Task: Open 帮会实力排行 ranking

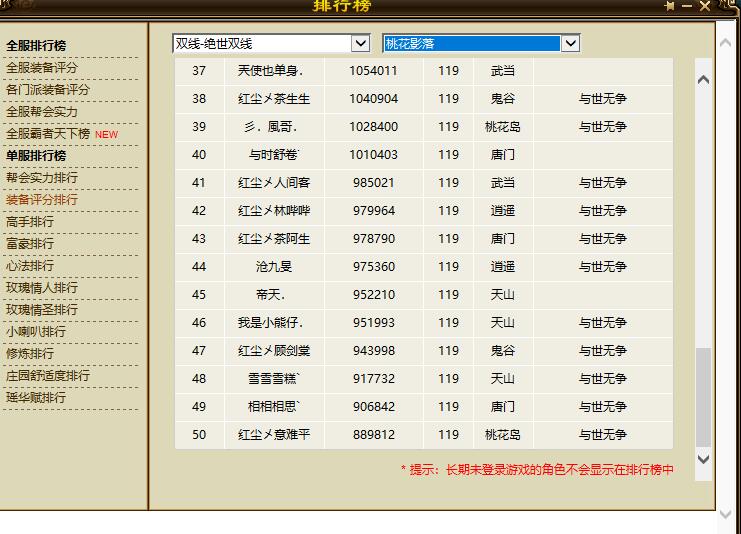Action: 42,178
